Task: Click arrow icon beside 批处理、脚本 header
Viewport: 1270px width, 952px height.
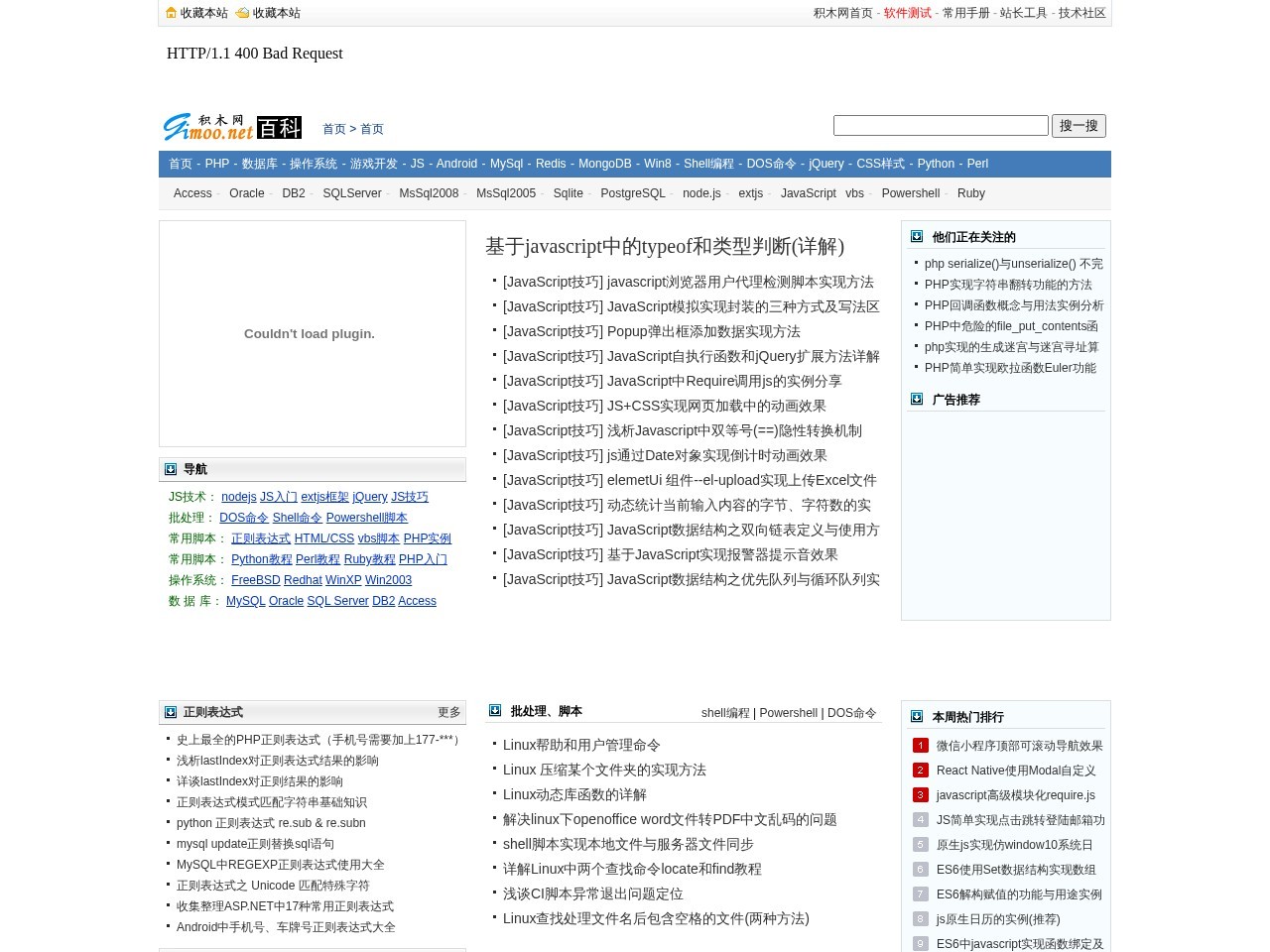Action: pos(495,711)
